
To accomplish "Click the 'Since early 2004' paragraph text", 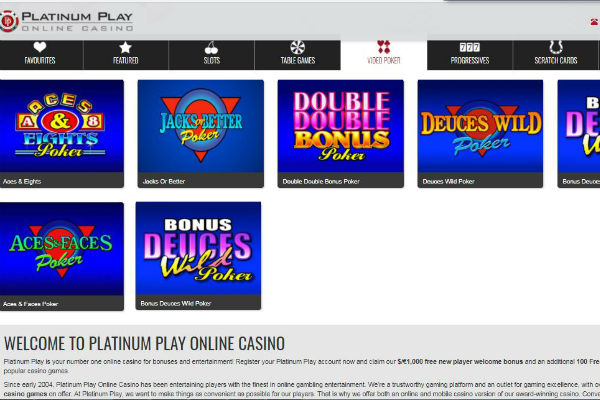I will [x=302, y=389].
